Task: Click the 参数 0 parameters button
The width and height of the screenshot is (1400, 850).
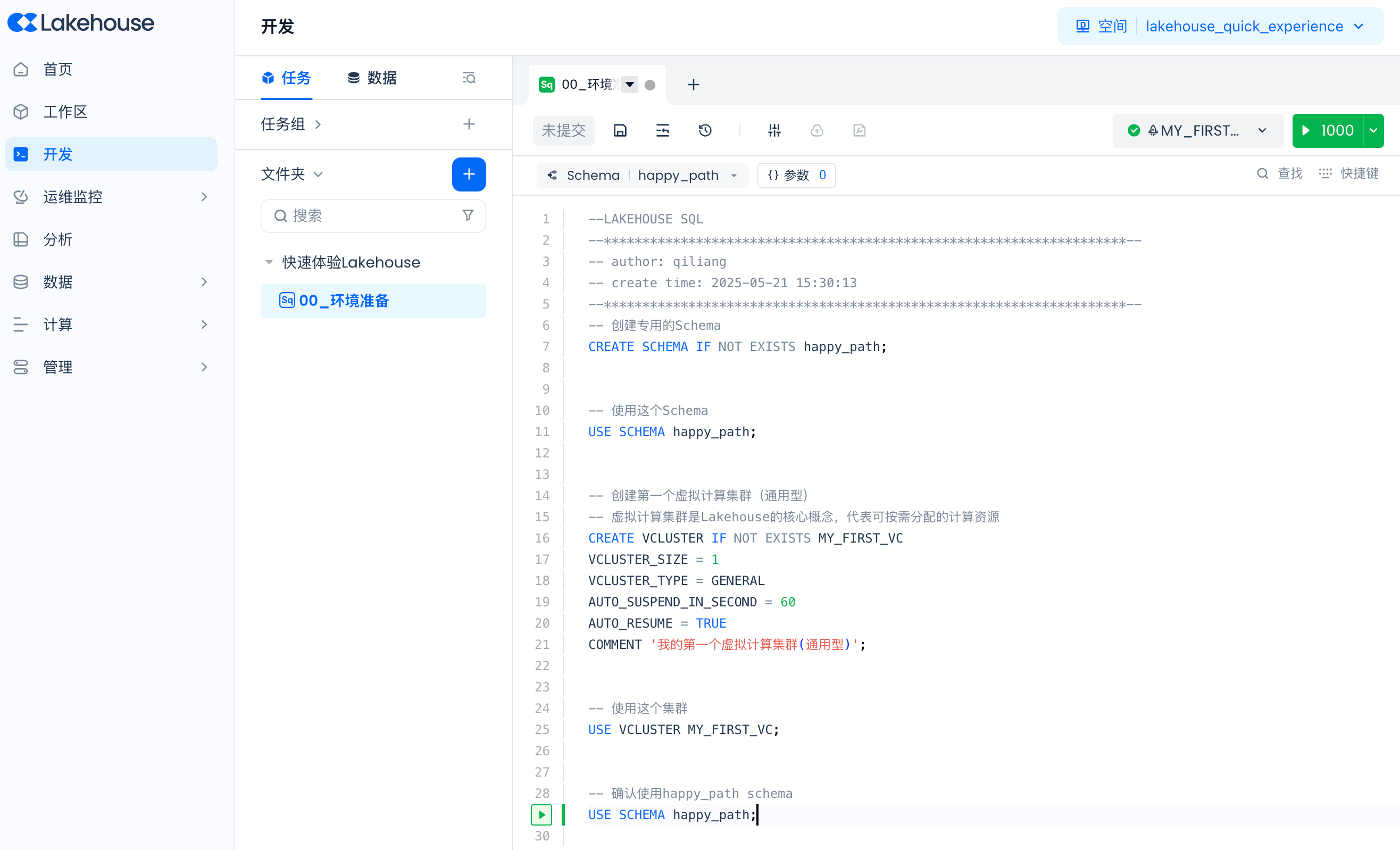Action: [796, 175]
